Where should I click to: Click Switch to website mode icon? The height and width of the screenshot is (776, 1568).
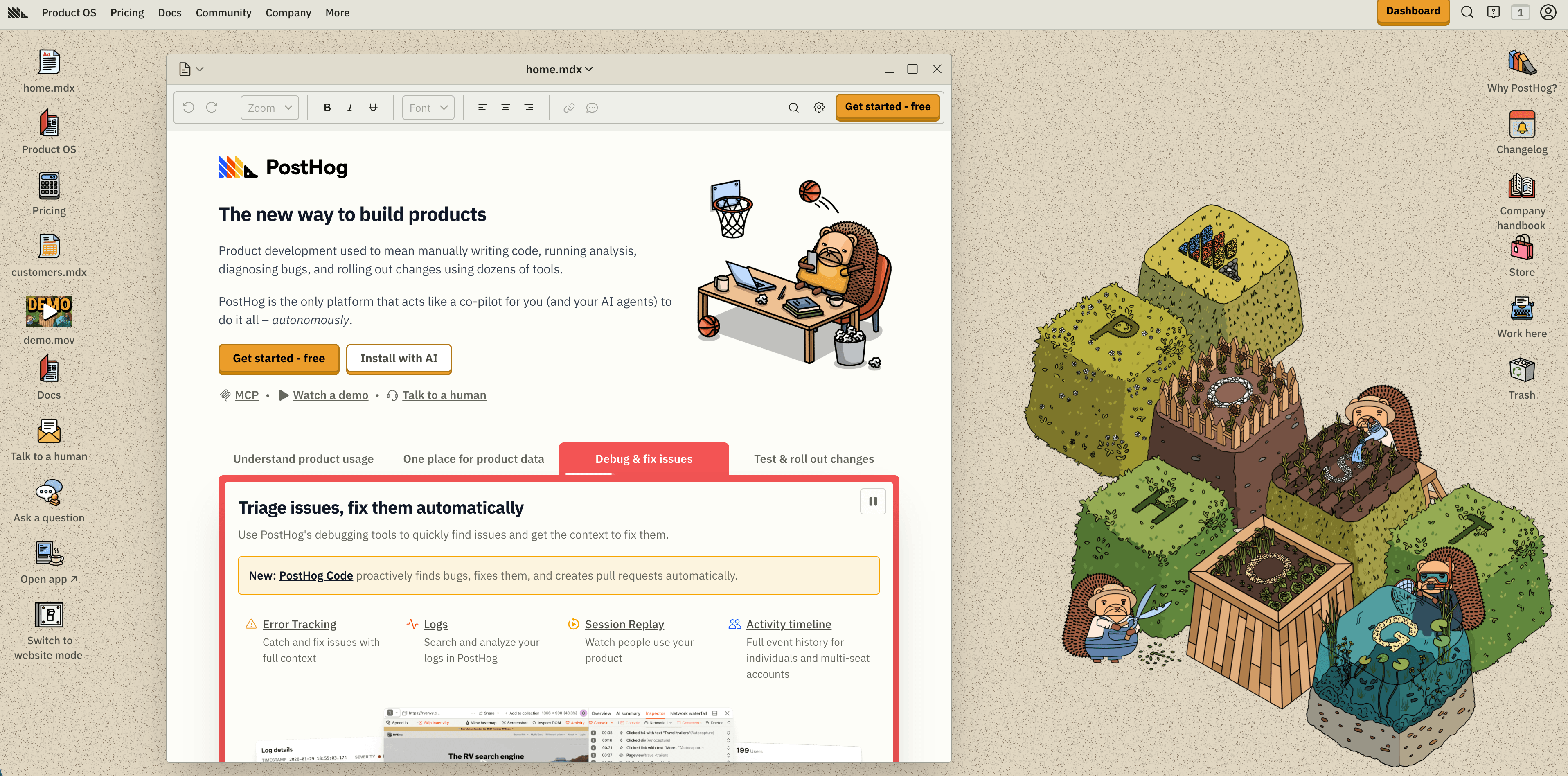tap(49, 615)
